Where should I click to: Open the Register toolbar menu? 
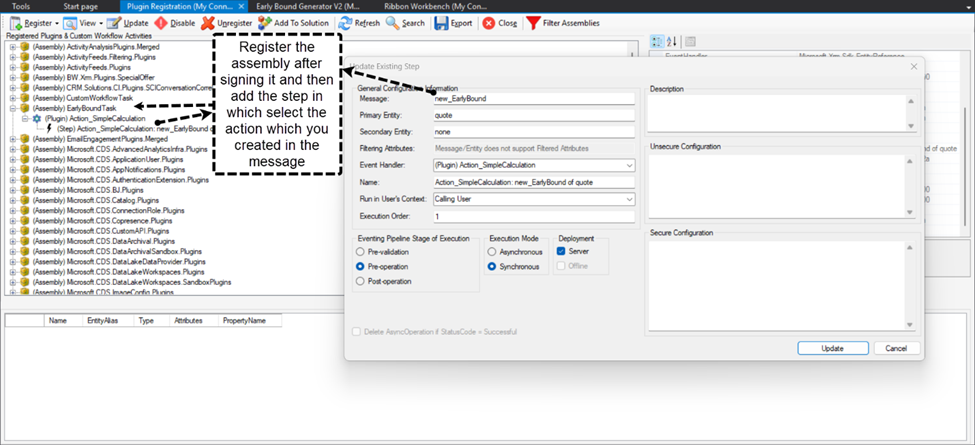click(34, 23)
